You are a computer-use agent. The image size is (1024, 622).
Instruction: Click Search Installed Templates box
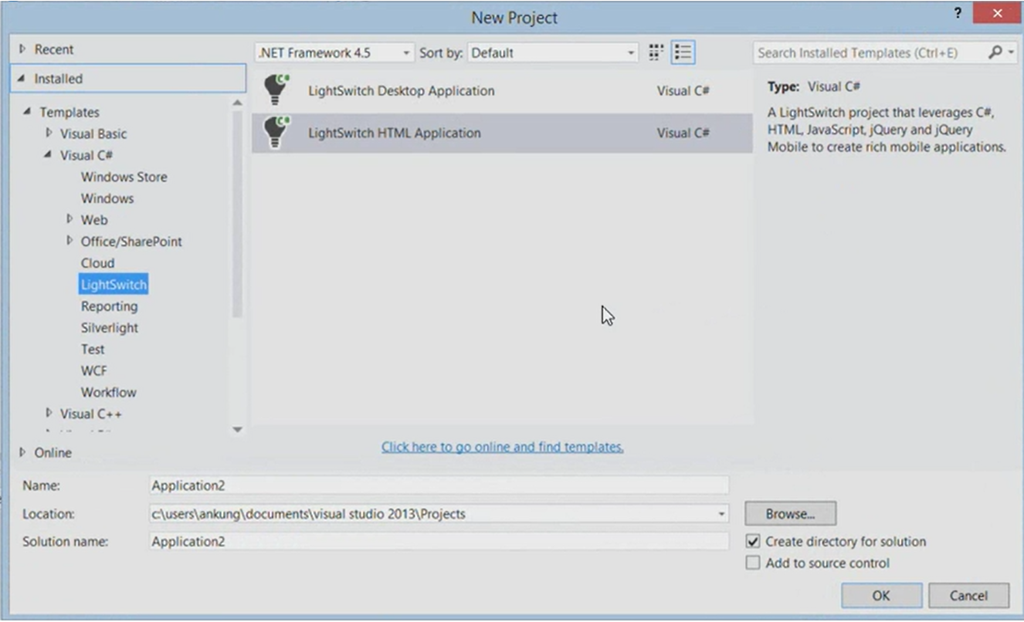[871, 52]
